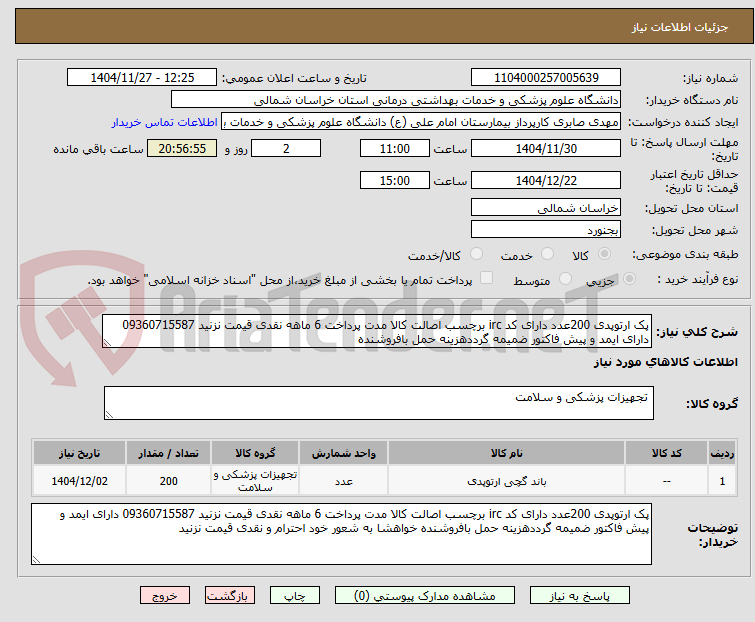The width and height of the screenshot is (755, 622).
Task: Click the unit cell عدد
Action: click(x=344, y=480)
